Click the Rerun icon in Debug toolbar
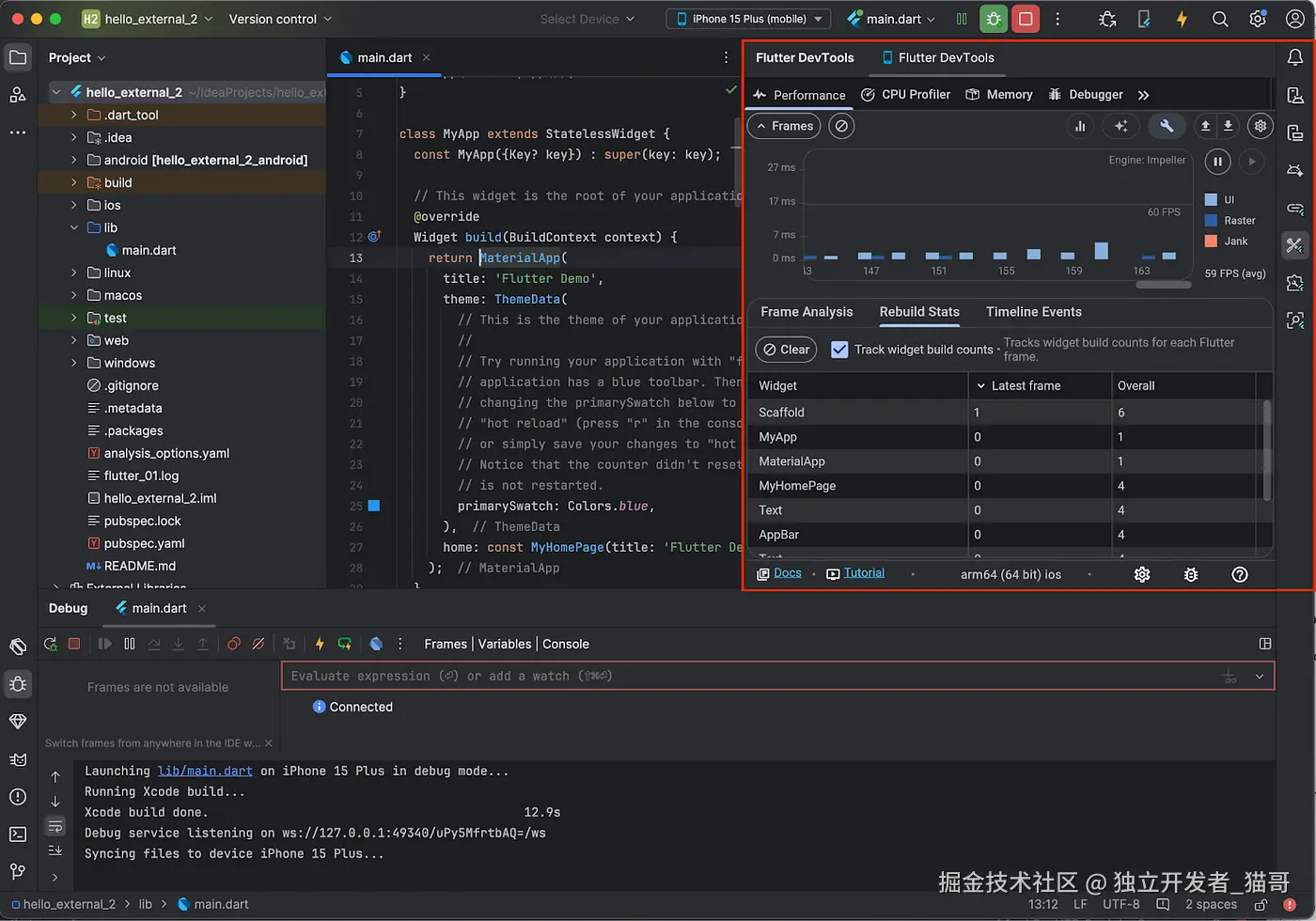 51,644
